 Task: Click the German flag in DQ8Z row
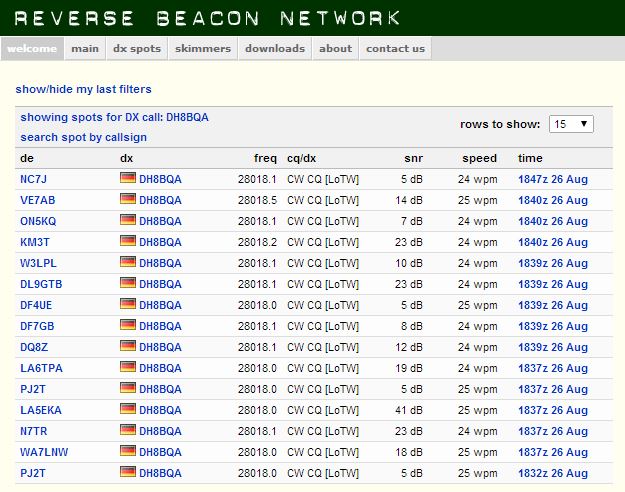tap(128, 346)
